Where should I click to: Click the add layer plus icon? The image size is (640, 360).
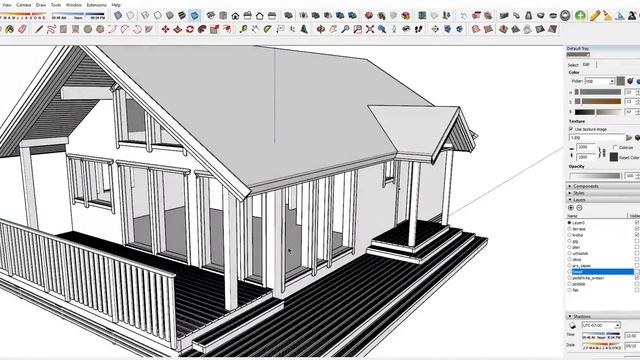(x=571, y=208)
